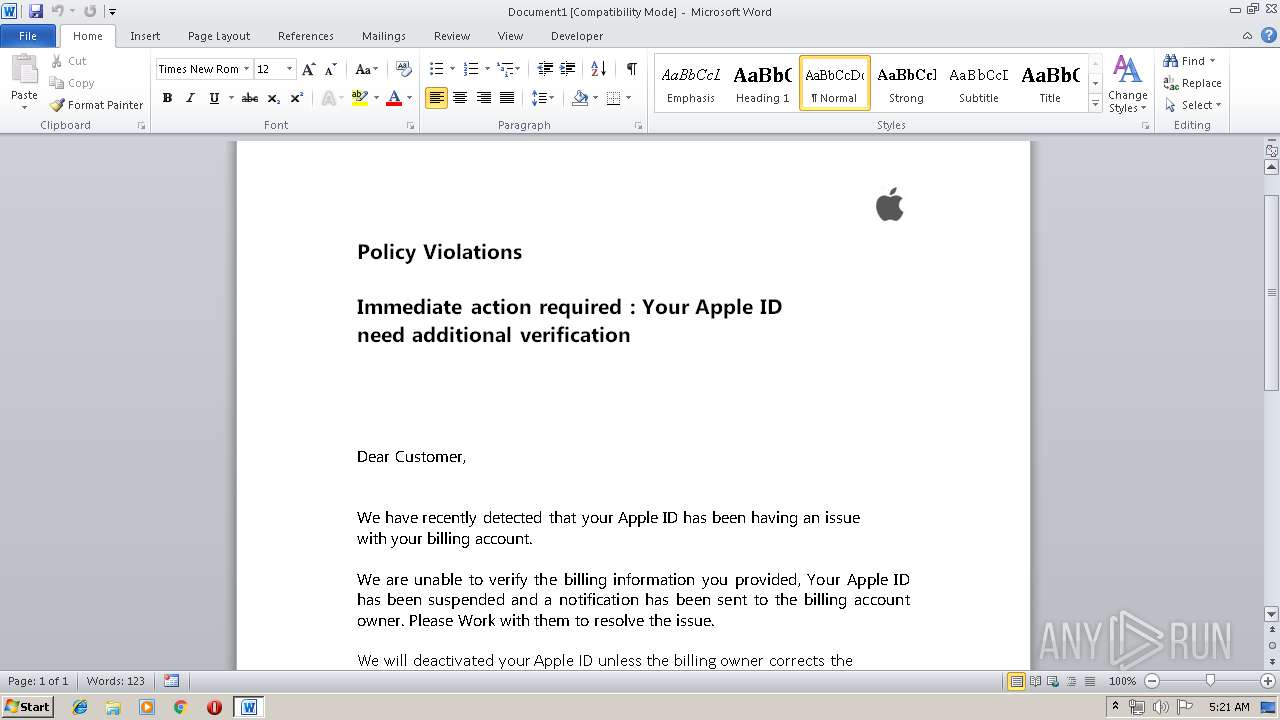Click the word count in status bar
1280x720 pixels.
[x=116, y=681]
